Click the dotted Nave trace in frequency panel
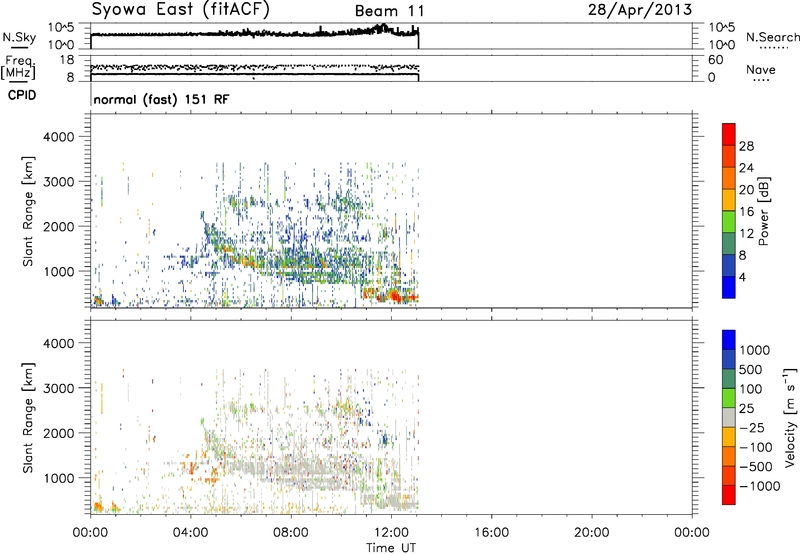Viewport: 800px width, 554px height. pos(255,67)
